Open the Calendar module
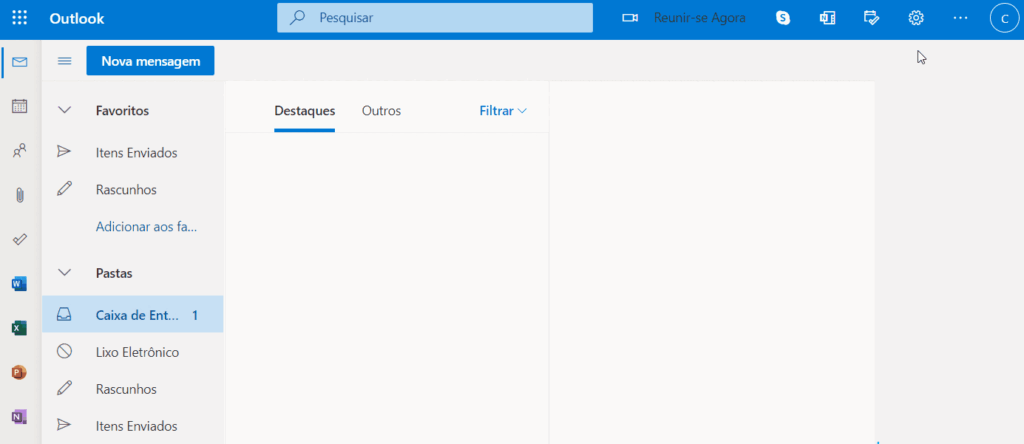This screenshot has height=444, width=1024. point(20,106)
